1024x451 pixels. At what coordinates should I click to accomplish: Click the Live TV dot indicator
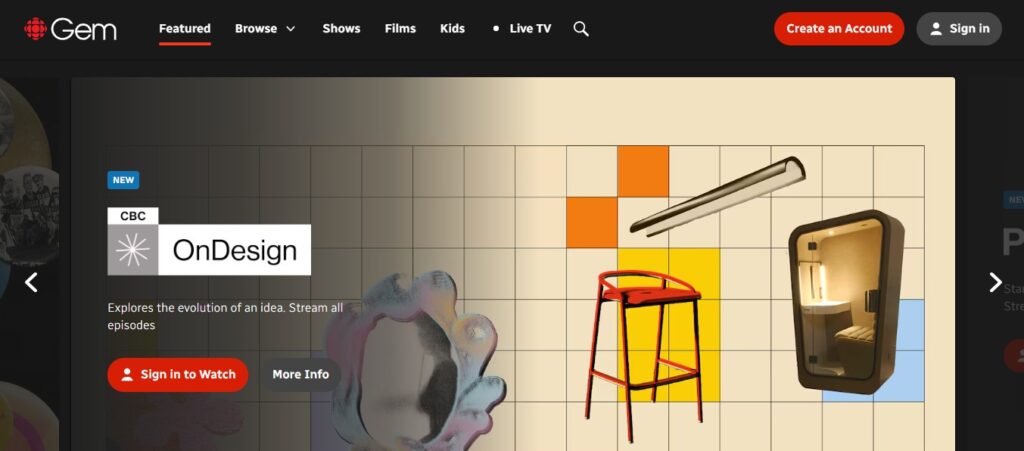tap(496, 29)
